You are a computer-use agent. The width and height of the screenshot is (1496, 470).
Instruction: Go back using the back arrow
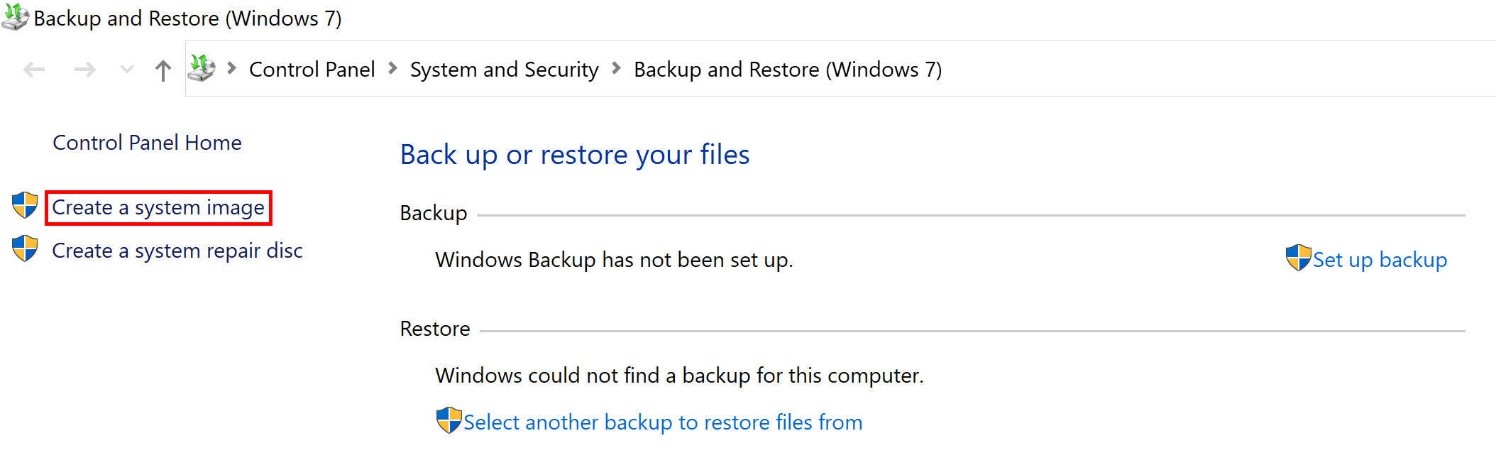(34, 70)
